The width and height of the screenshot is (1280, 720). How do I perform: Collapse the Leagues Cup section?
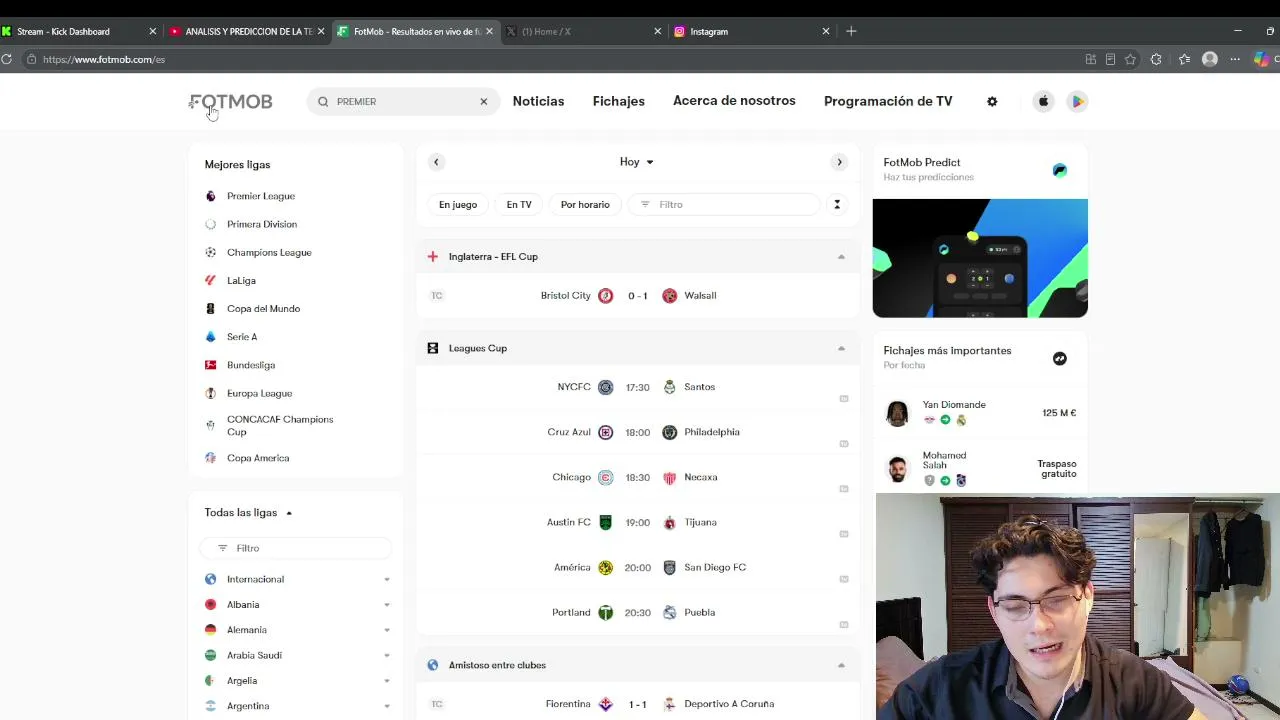coord(841,348)
